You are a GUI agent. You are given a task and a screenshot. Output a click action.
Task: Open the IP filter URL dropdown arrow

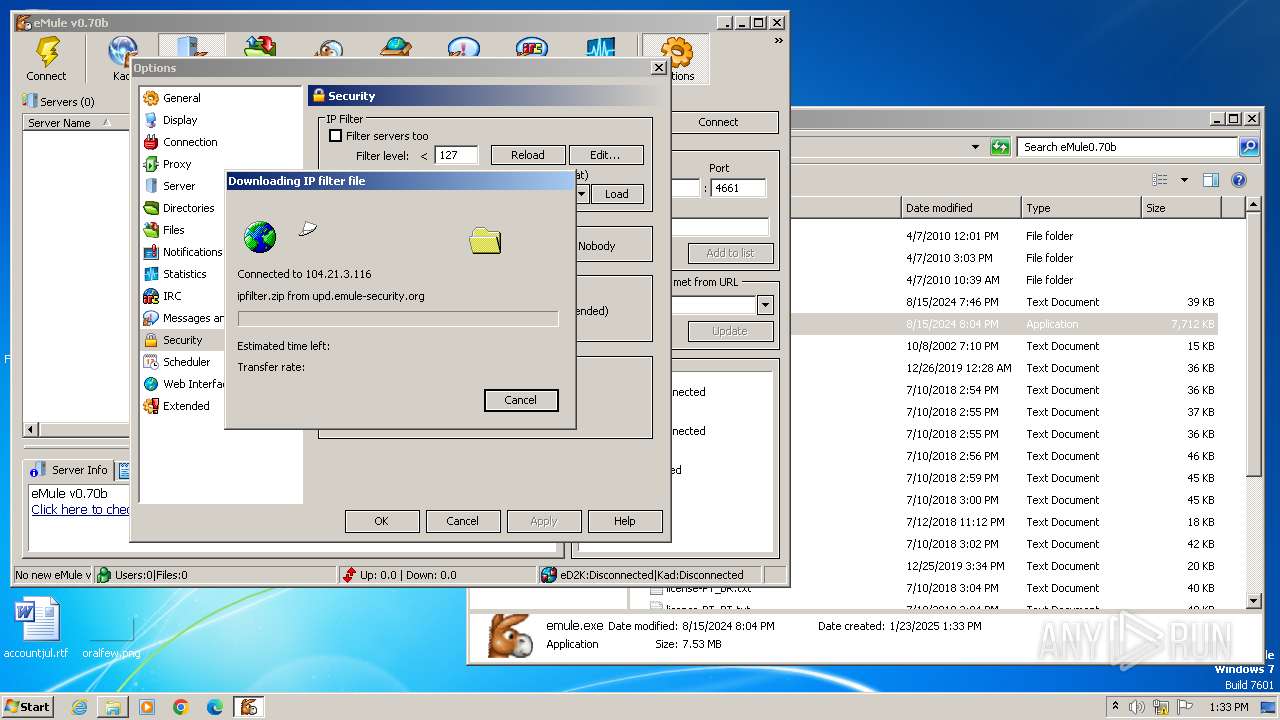point(582,194)
